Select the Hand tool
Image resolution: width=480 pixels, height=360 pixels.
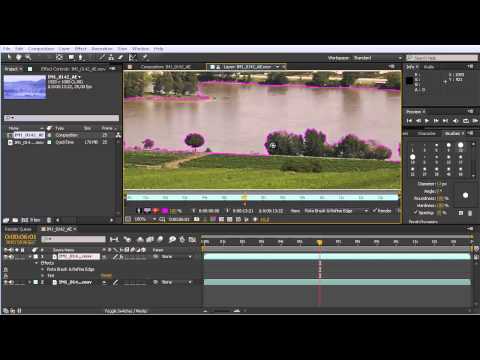point(19,57)
